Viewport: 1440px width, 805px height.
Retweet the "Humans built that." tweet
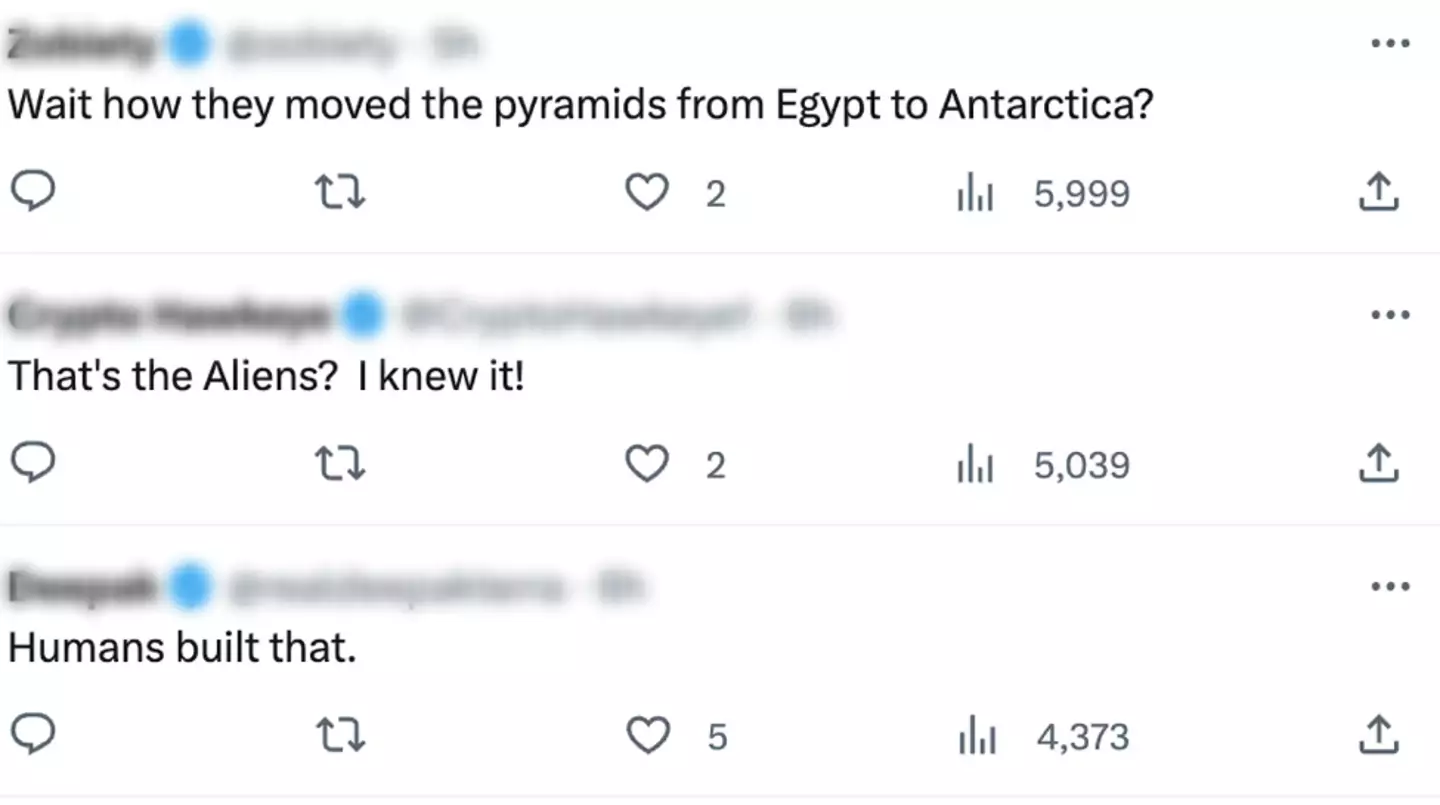click(340, 737)
